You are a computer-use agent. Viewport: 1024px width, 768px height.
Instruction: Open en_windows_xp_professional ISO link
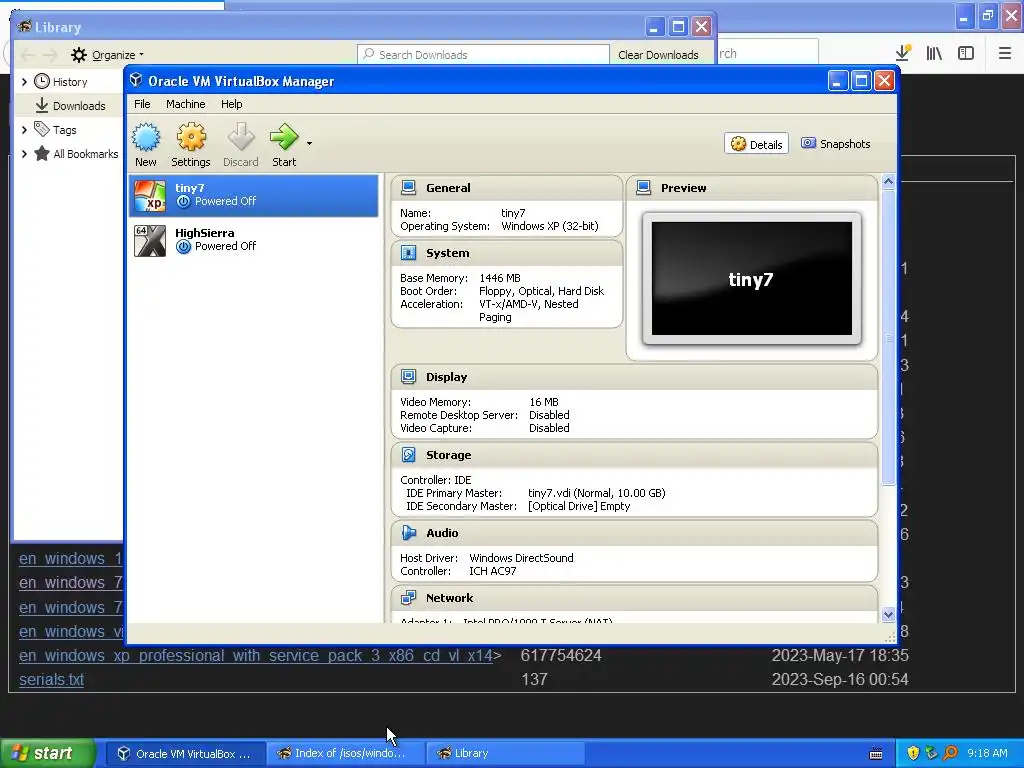pyautogui.click(x=255, y=655)
